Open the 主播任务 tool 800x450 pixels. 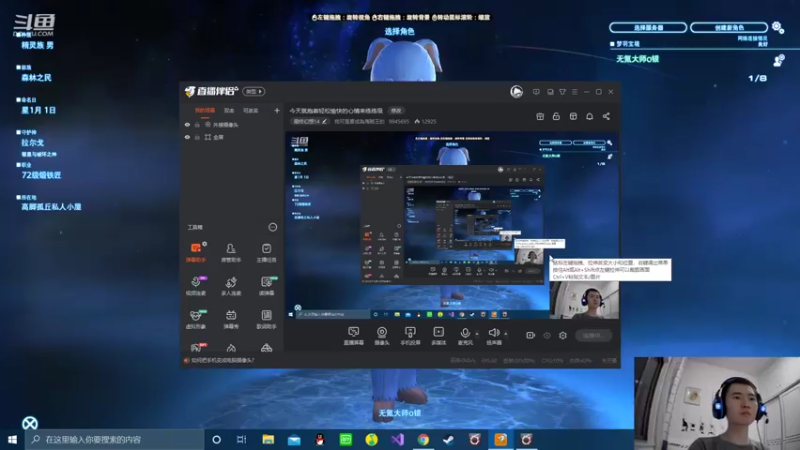(x=266, y=252)
